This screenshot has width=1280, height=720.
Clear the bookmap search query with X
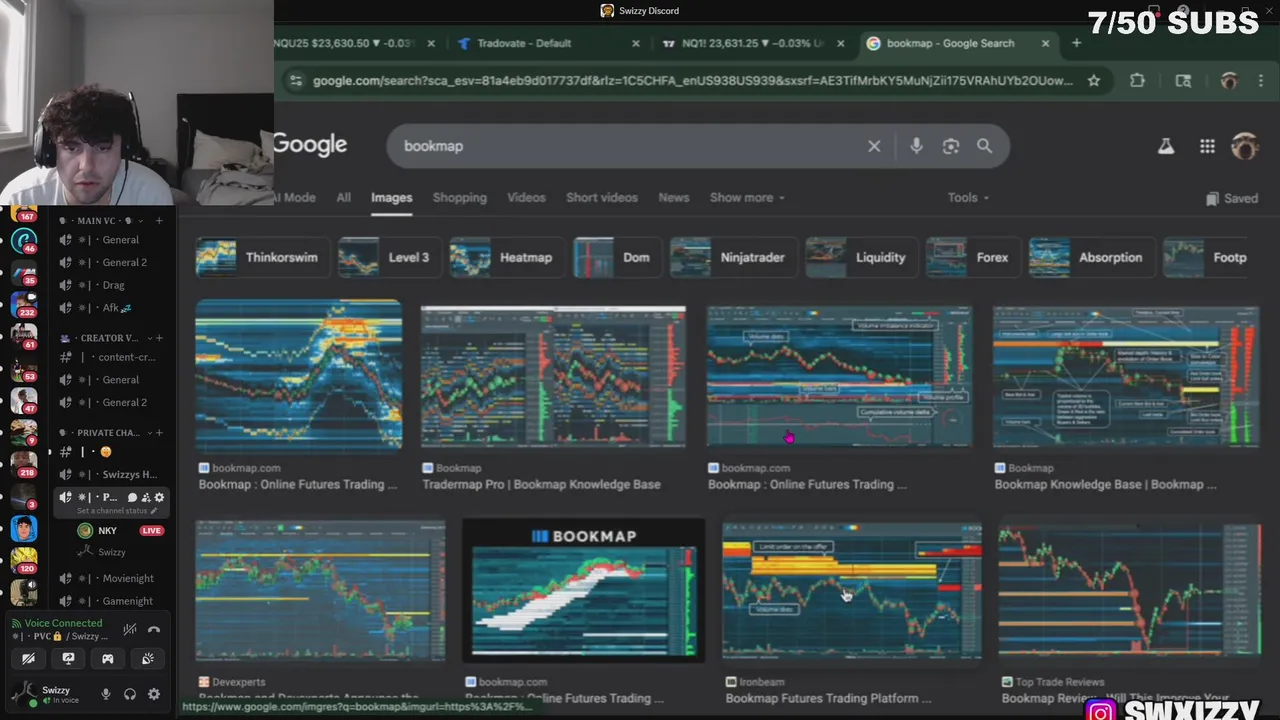click(874, 146)
